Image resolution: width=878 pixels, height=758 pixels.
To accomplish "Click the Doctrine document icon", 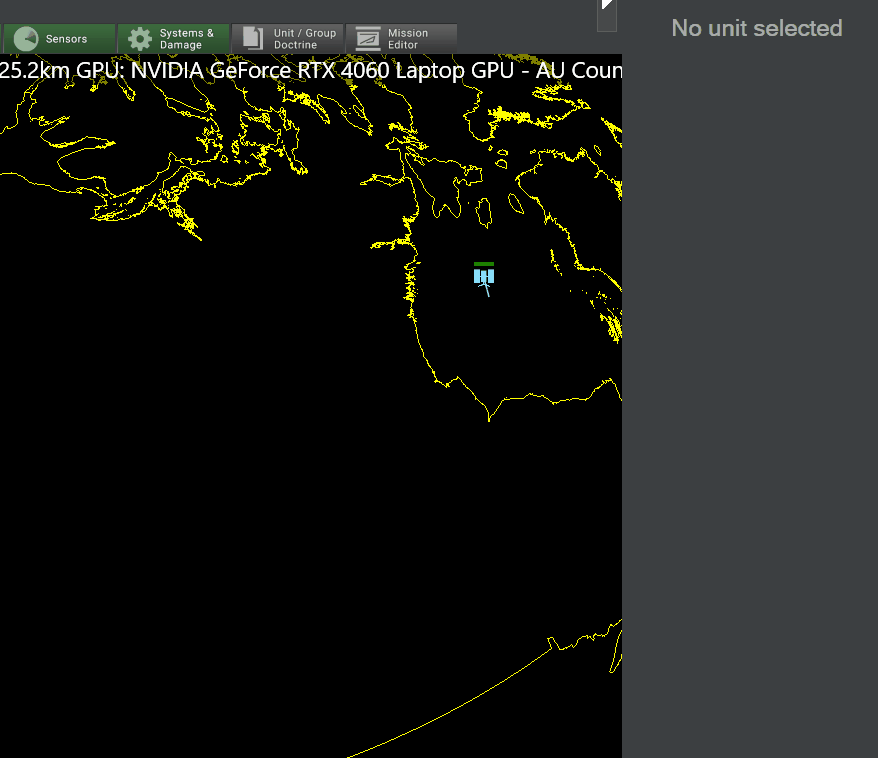I will click(x=253, y=39).
